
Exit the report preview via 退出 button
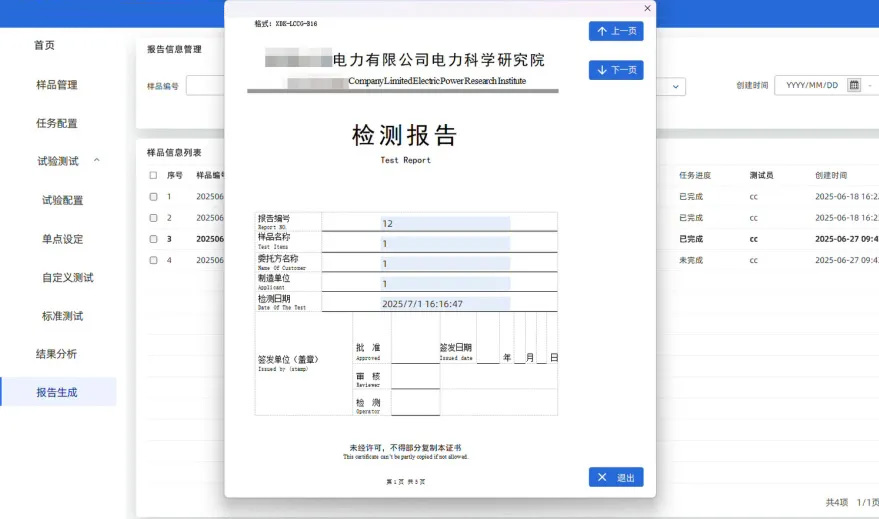(x=616, y=478)
